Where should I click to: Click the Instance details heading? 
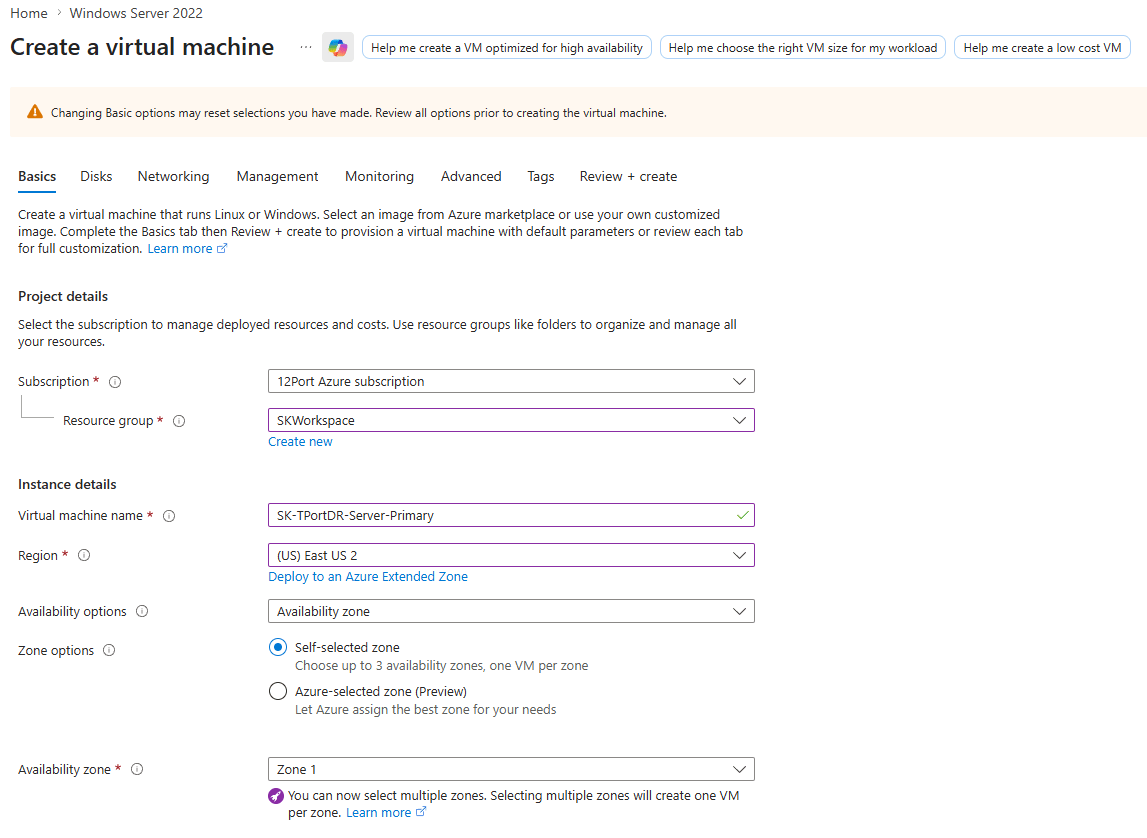pyautogui.click(x=67, y=484)
